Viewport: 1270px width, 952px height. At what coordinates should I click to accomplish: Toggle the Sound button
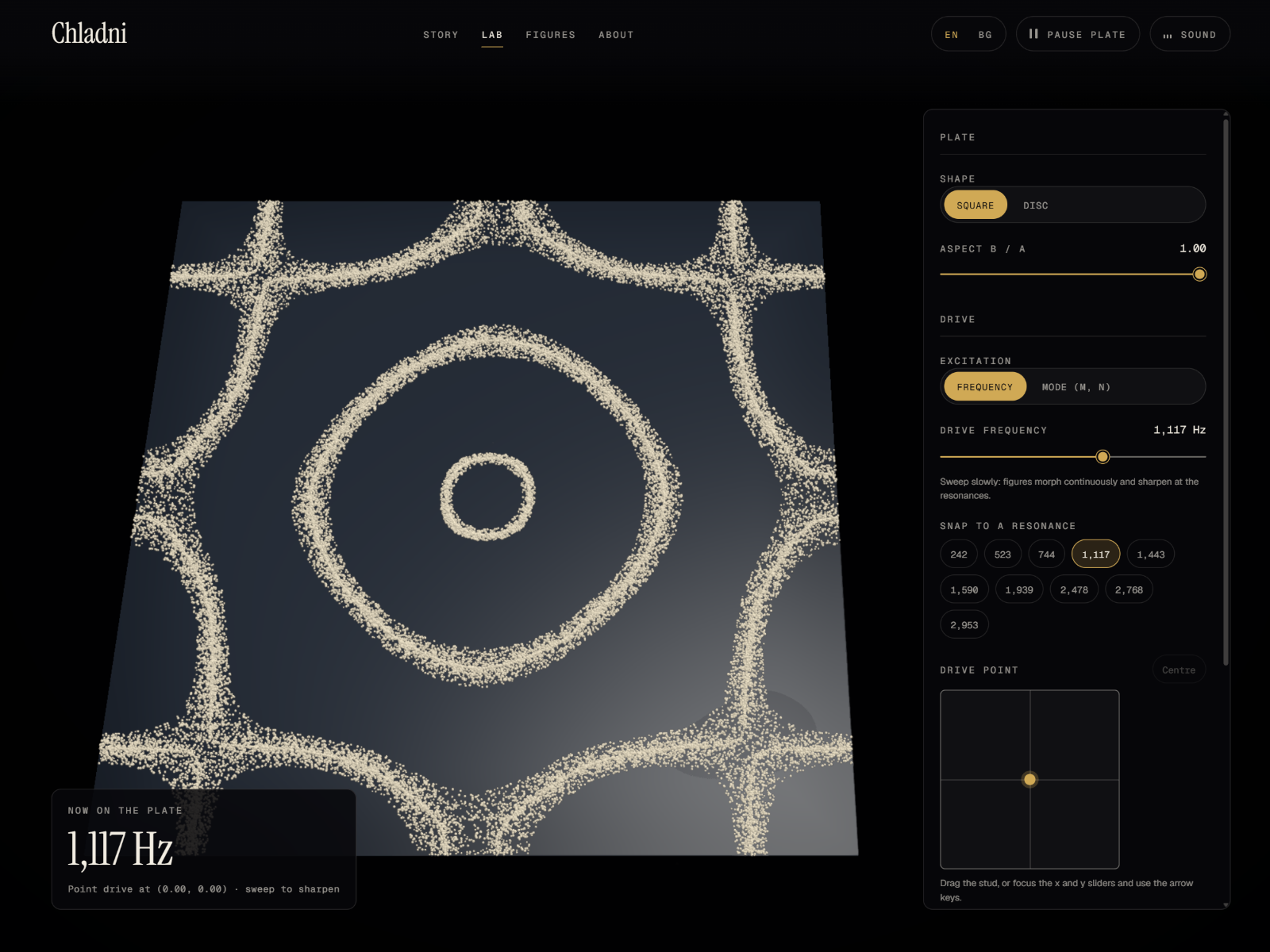(x=1190, y=34)
